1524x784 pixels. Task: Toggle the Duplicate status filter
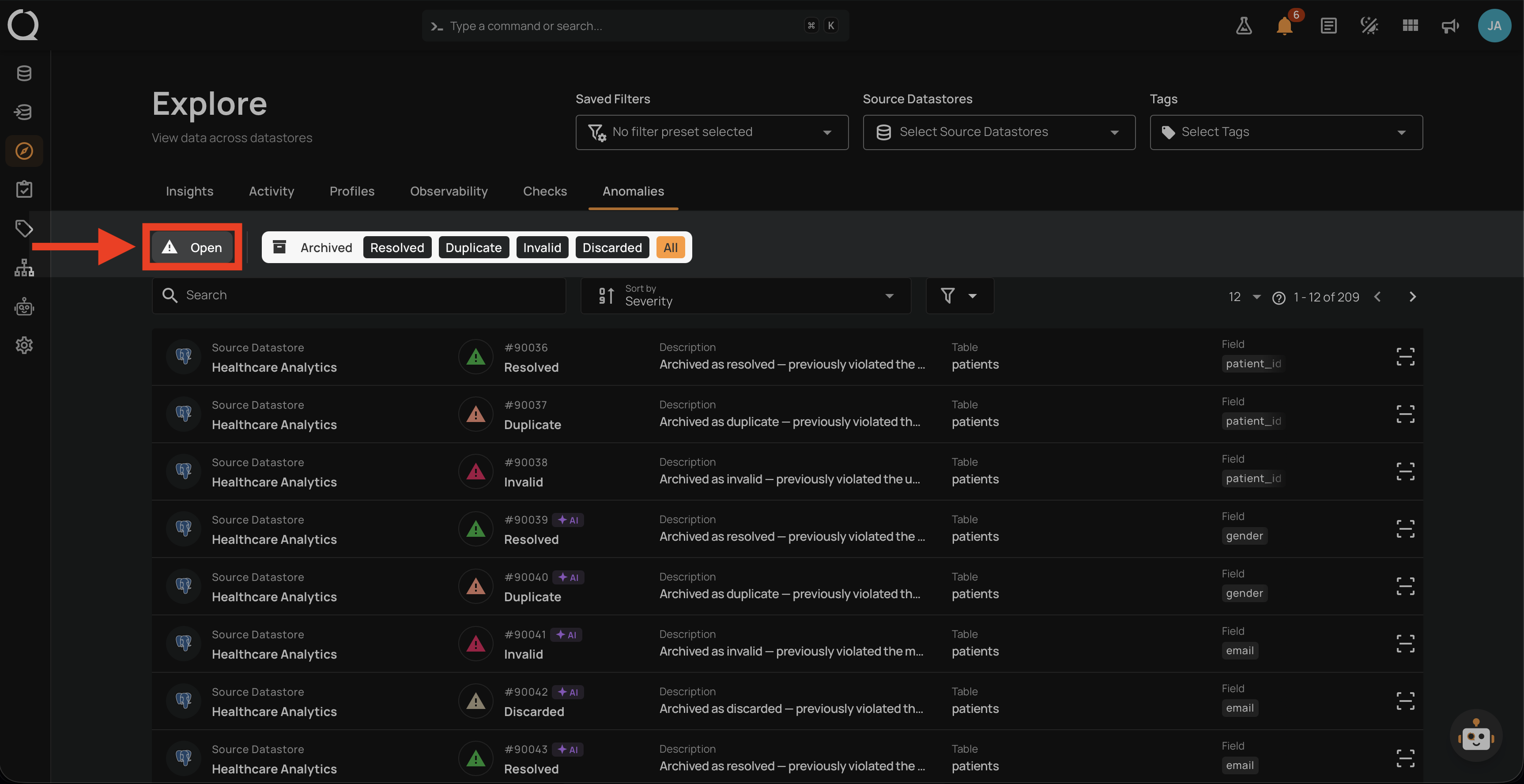(473, 247)
